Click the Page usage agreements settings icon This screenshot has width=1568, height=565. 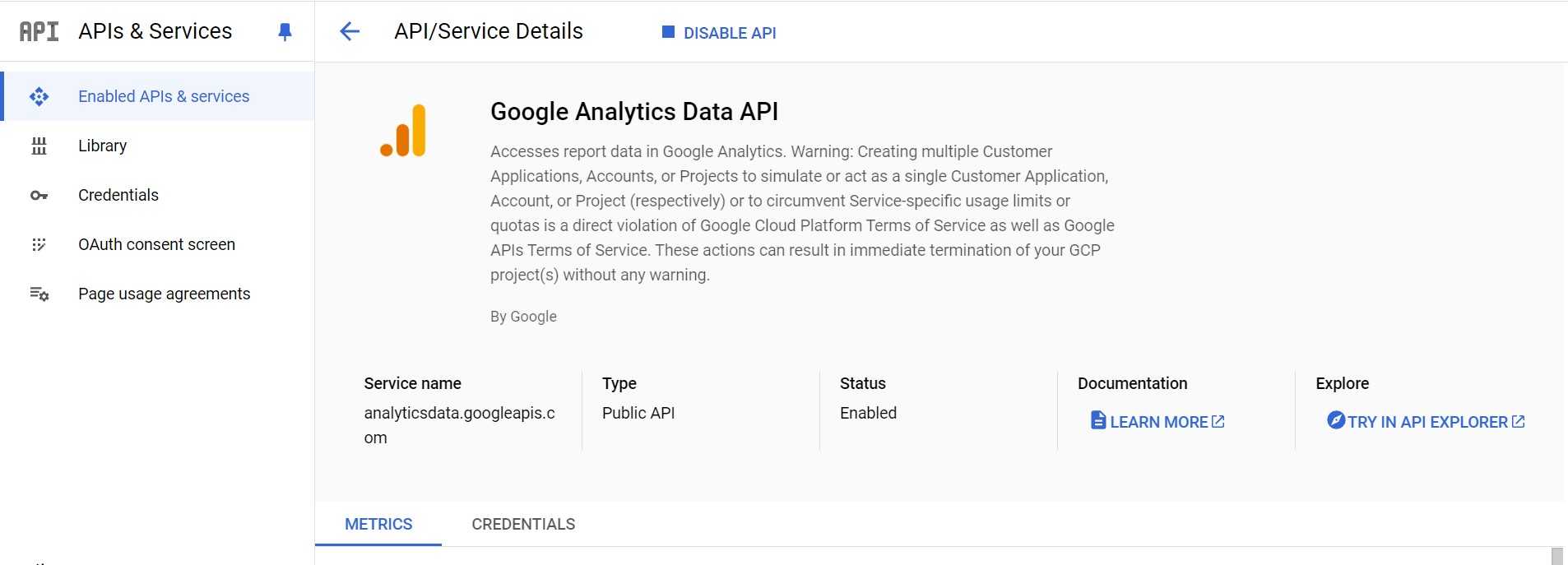pyautogui.click(x=39, y=294)
